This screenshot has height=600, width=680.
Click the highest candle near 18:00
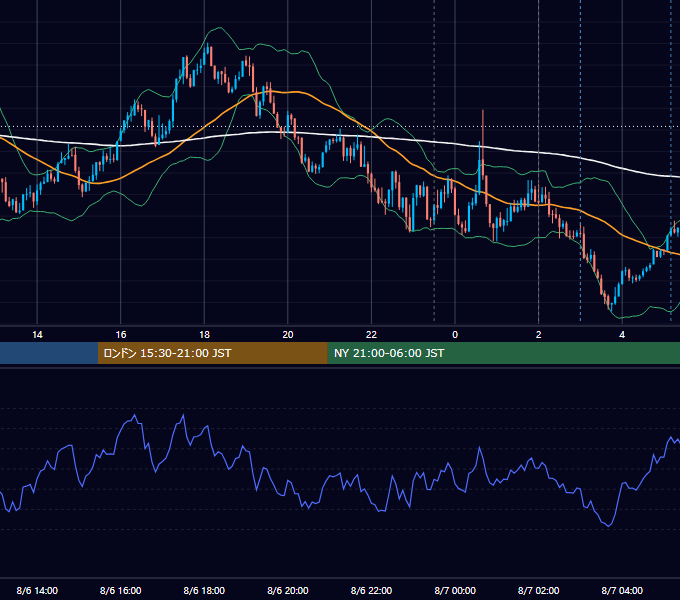207,51
